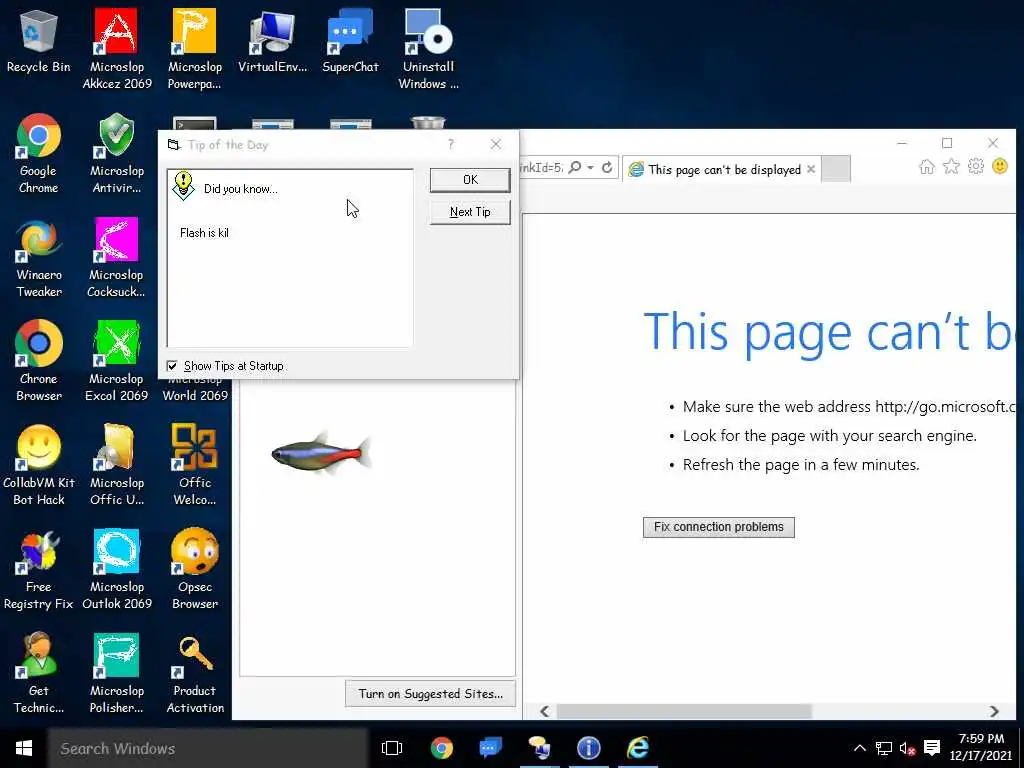
Task: Open Microslop Polisher... desktop shortcut
Action: (x=116, y=672)
